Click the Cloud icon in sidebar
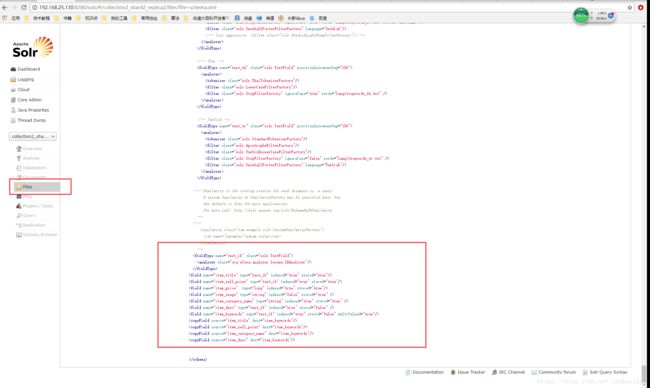The width and height of the screenshot is (650, 388). pos(13,90)
